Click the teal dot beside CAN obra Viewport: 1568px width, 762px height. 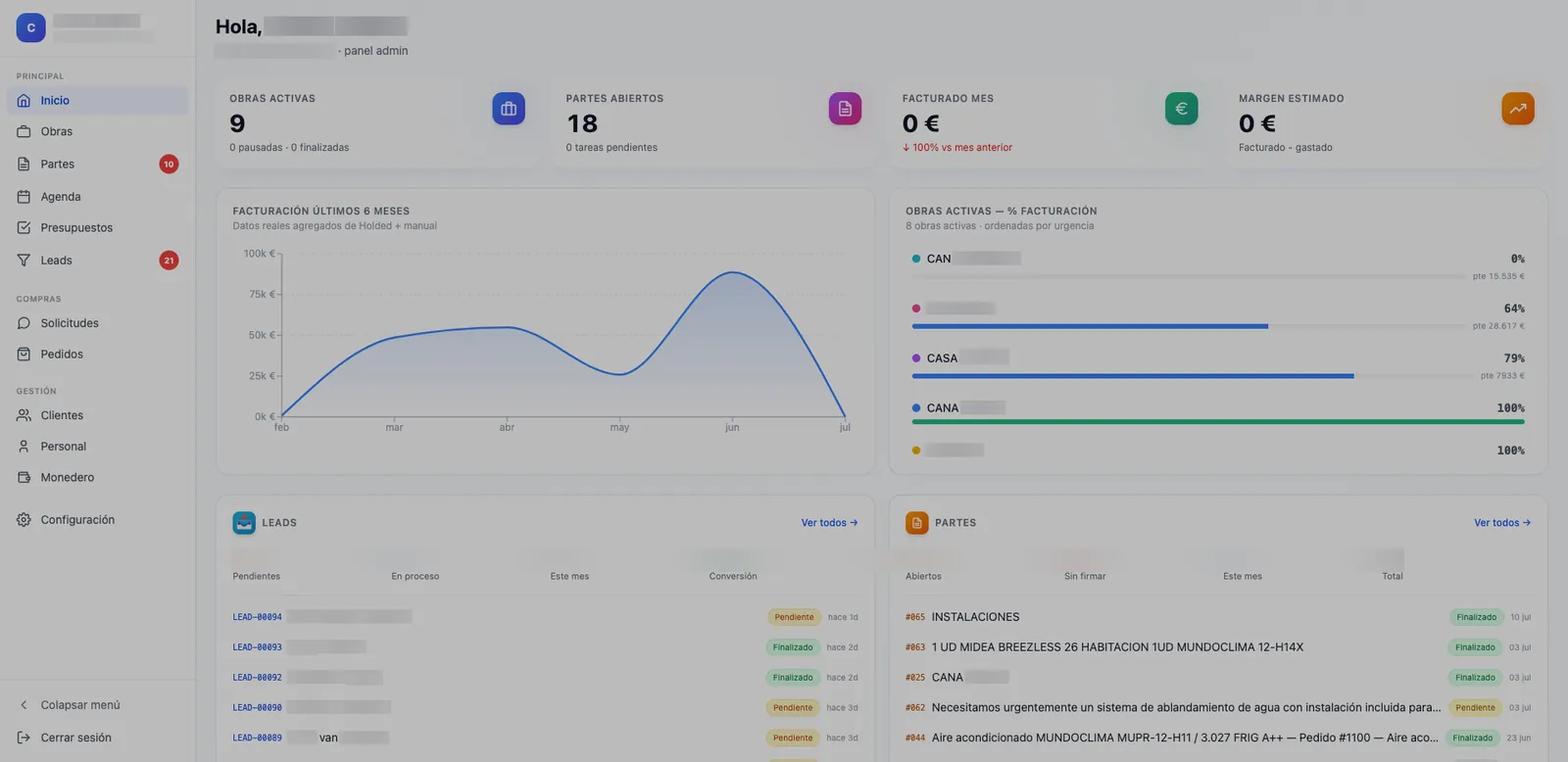916,260
